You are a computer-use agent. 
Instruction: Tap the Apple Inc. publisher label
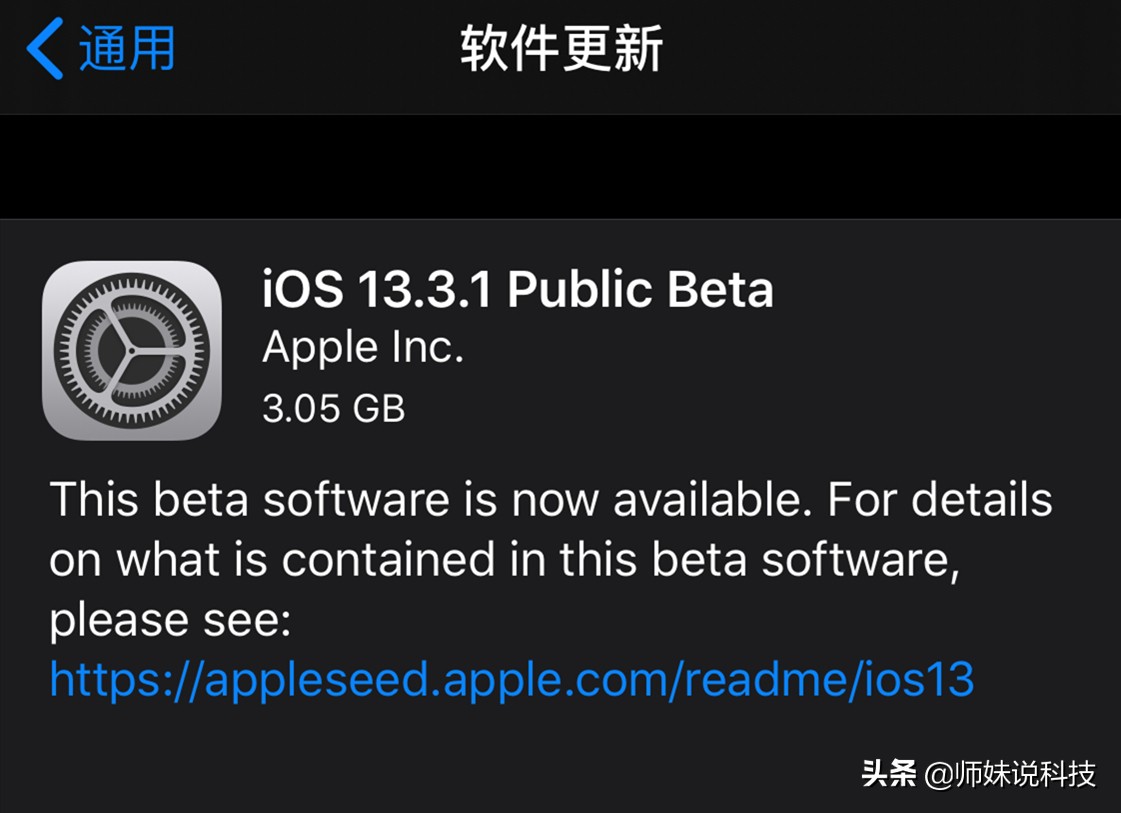362,347
